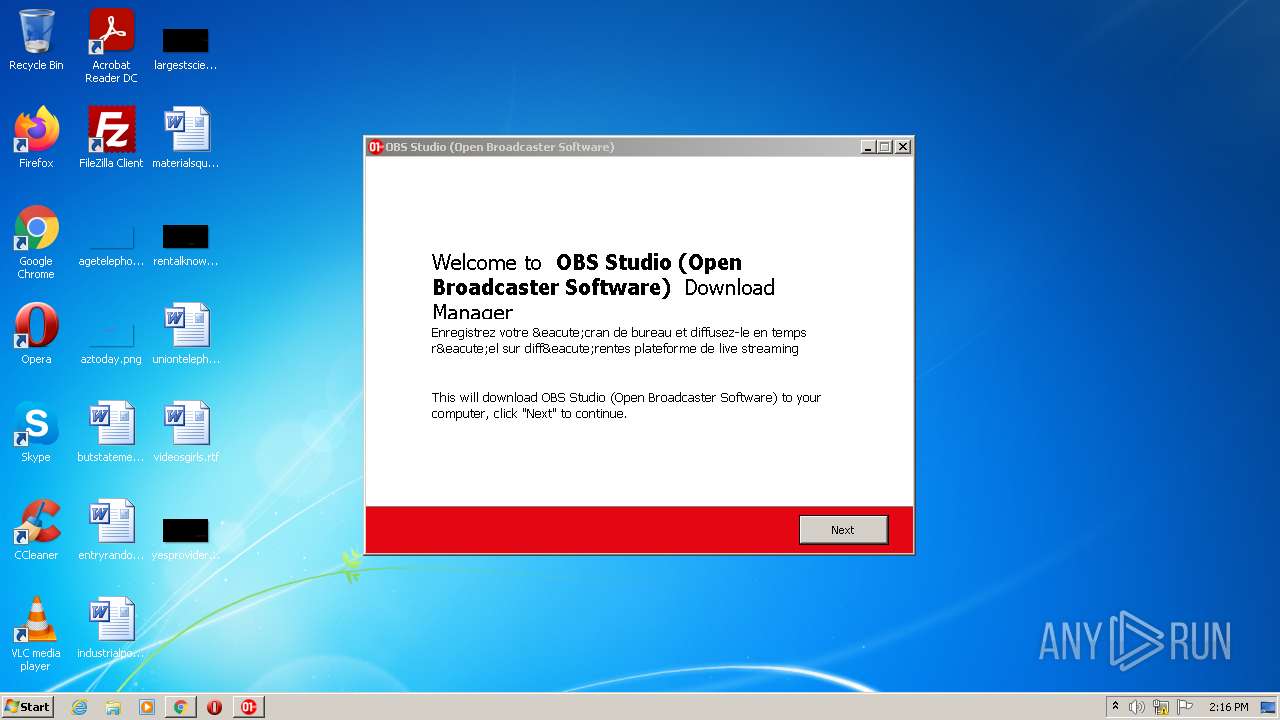1280x720 pixels.
Task: Click the 2:16 PM taskbar clock
Action: (1228, 707)
